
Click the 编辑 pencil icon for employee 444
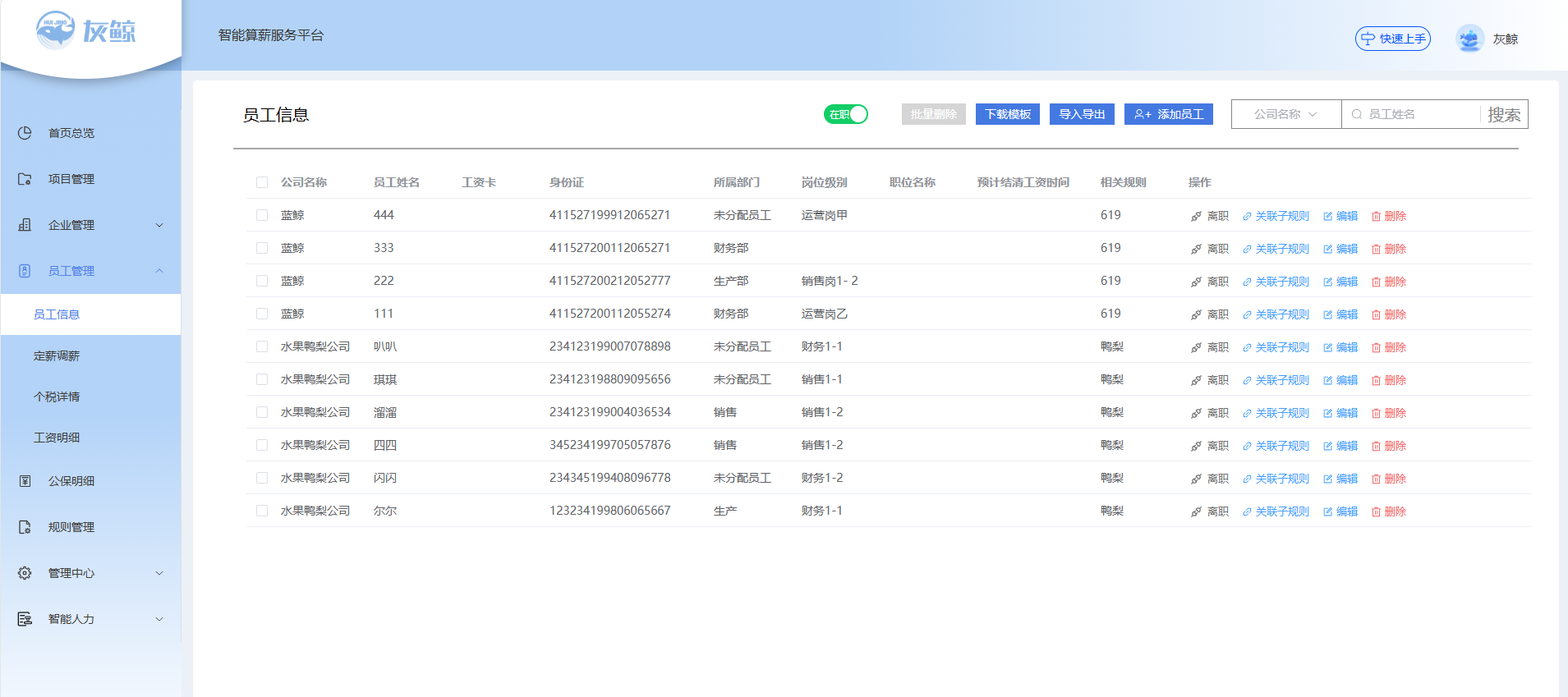(1327, 217)
